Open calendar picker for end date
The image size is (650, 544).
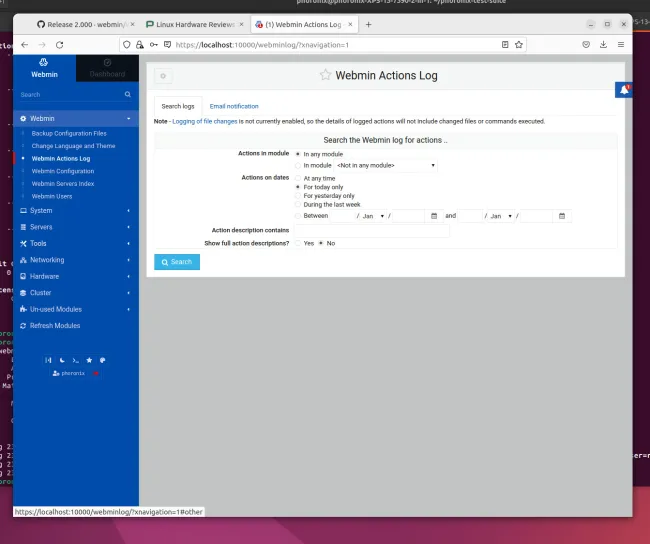point(562,216)
